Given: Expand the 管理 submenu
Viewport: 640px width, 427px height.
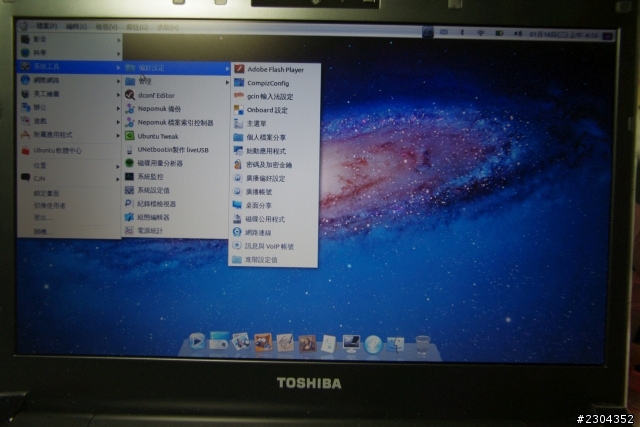Looking at the screenshot, I should point(176,82).
